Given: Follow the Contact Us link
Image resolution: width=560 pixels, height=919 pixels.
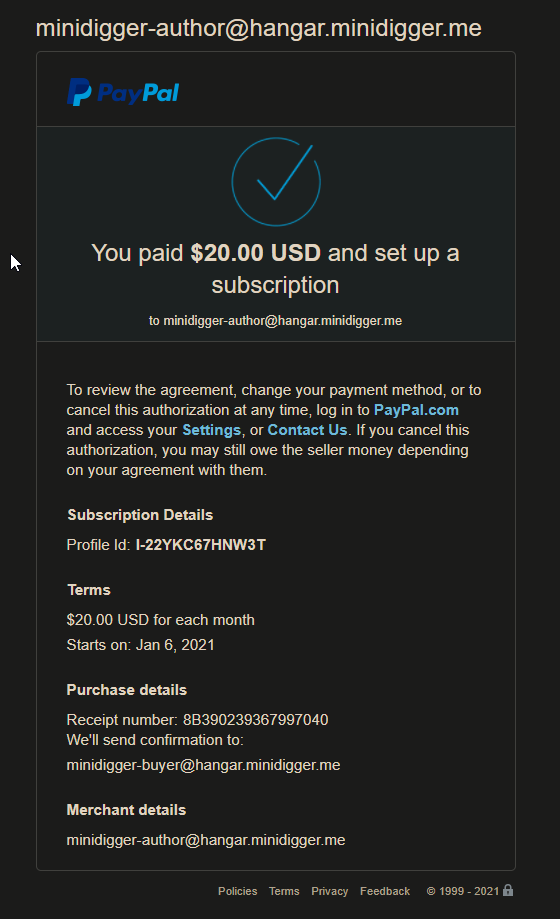Looking at the screenshot, I should [x=307, y=430].
